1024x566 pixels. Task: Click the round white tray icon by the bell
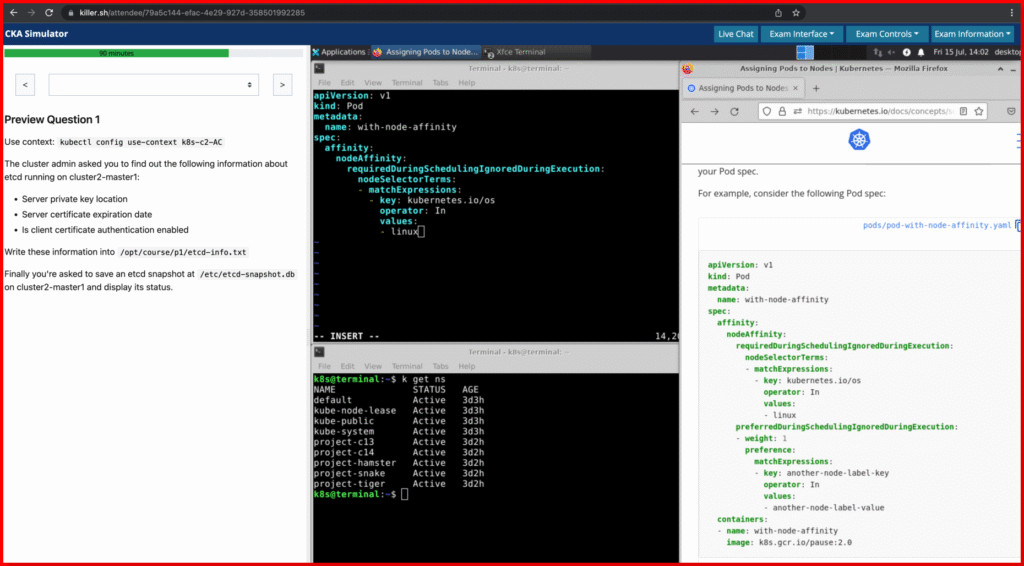coord(906,52)
